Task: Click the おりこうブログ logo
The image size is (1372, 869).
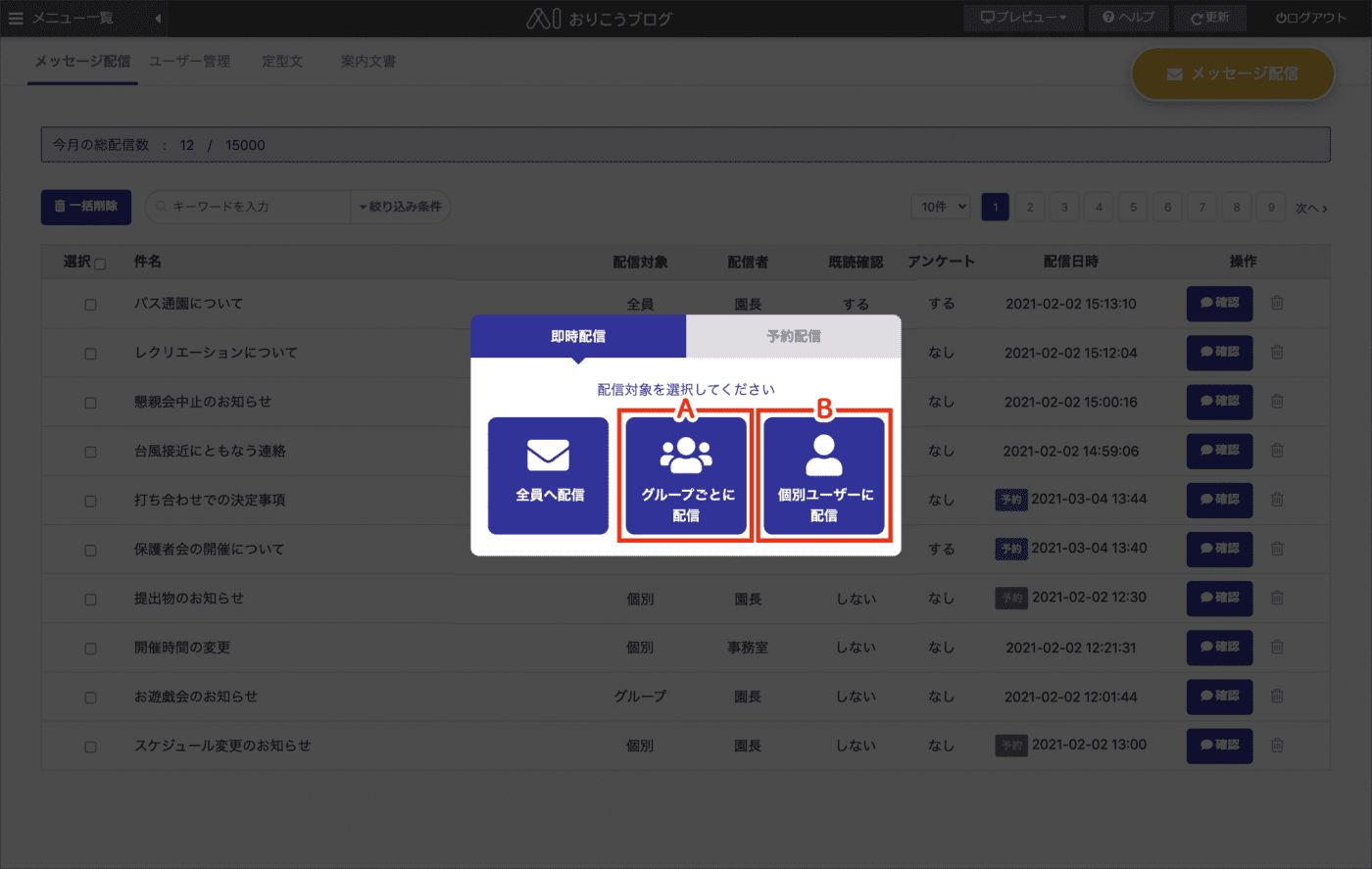Action: click(599, 18)
